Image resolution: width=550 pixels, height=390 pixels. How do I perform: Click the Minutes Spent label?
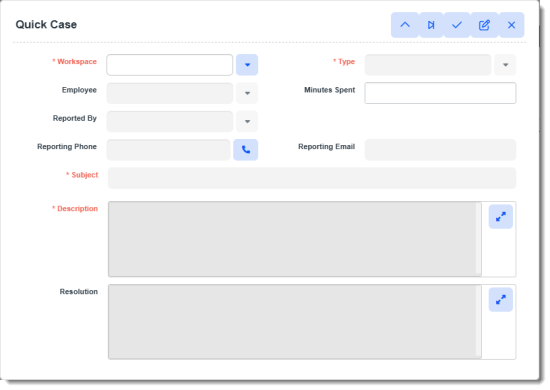[x=329, y=90]
